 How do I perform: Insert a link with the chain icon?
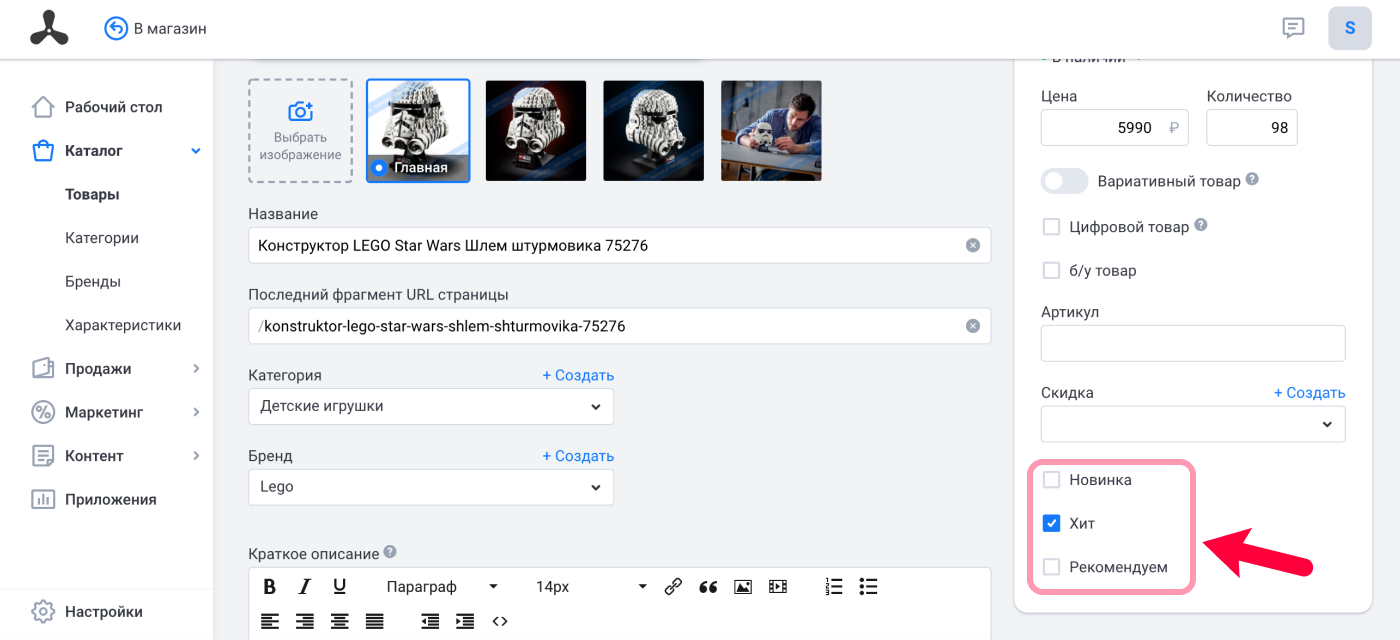(x=673, y=587)
